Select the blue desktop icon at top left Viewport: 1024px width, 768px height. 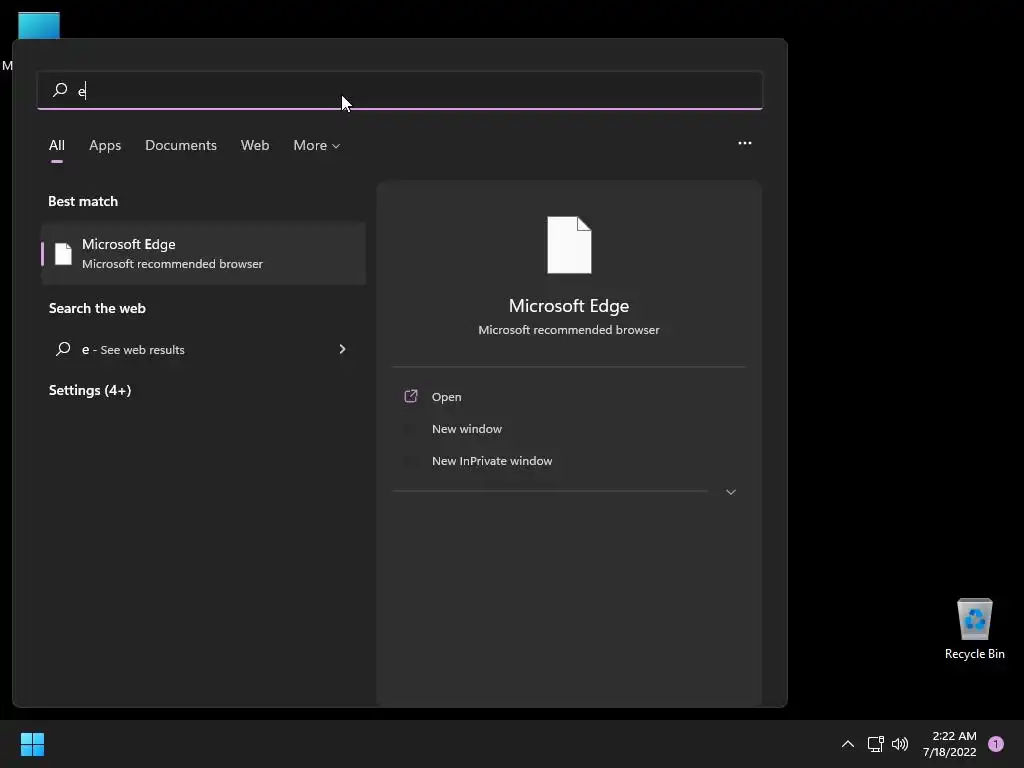[39, 26]
